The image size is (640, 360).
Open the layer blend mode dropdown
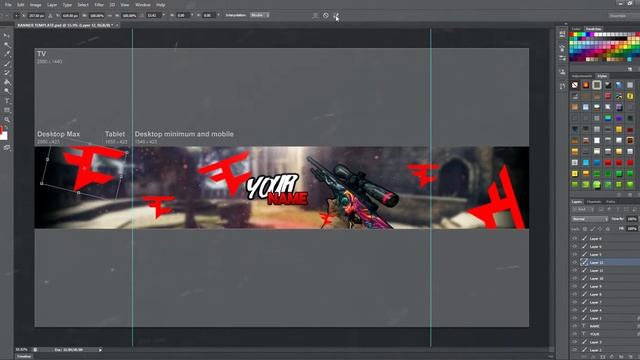click(590, 219)
